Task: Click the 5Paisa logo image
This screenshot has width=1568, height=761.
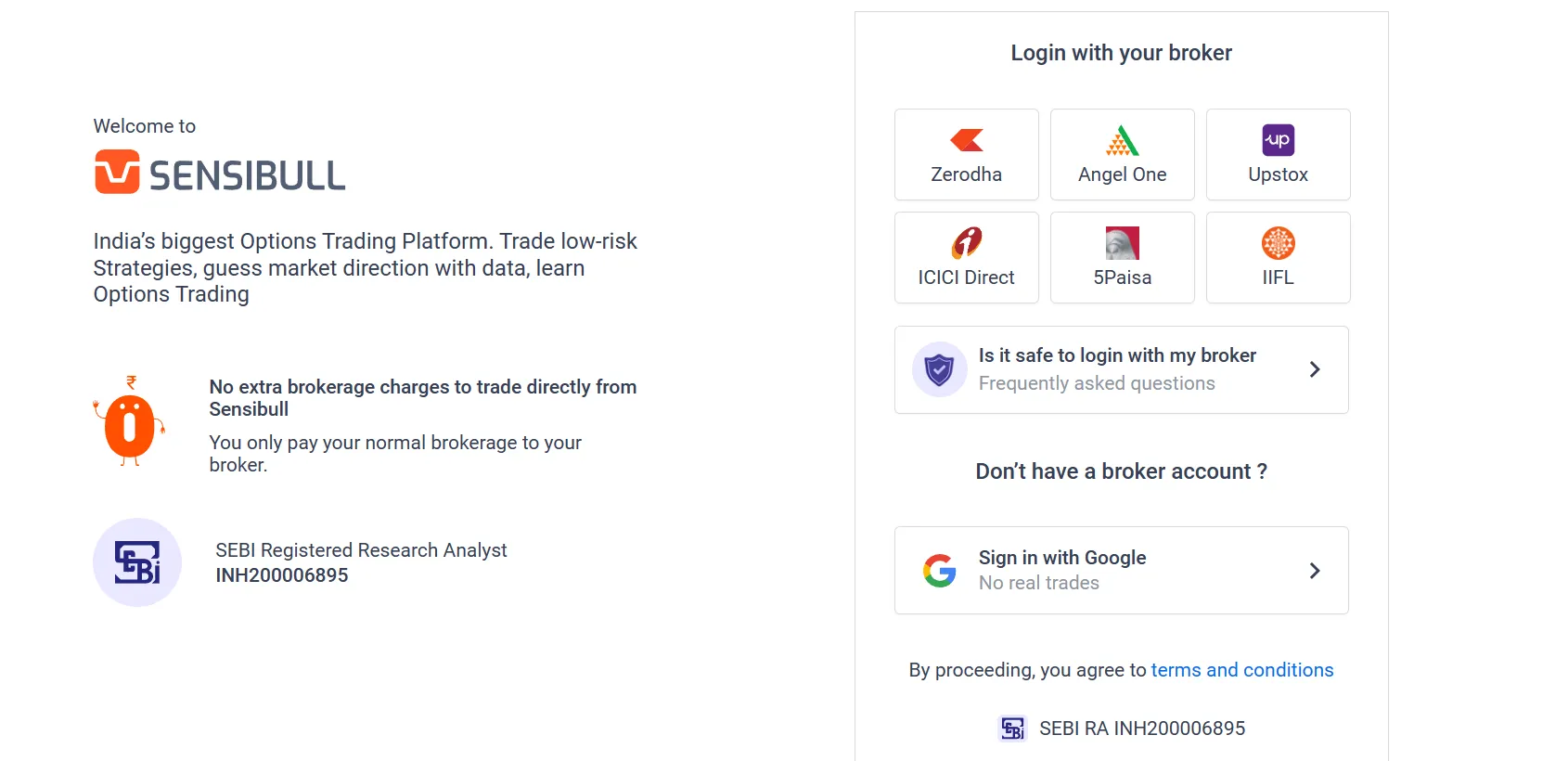Action: [x=1122, y=243]
